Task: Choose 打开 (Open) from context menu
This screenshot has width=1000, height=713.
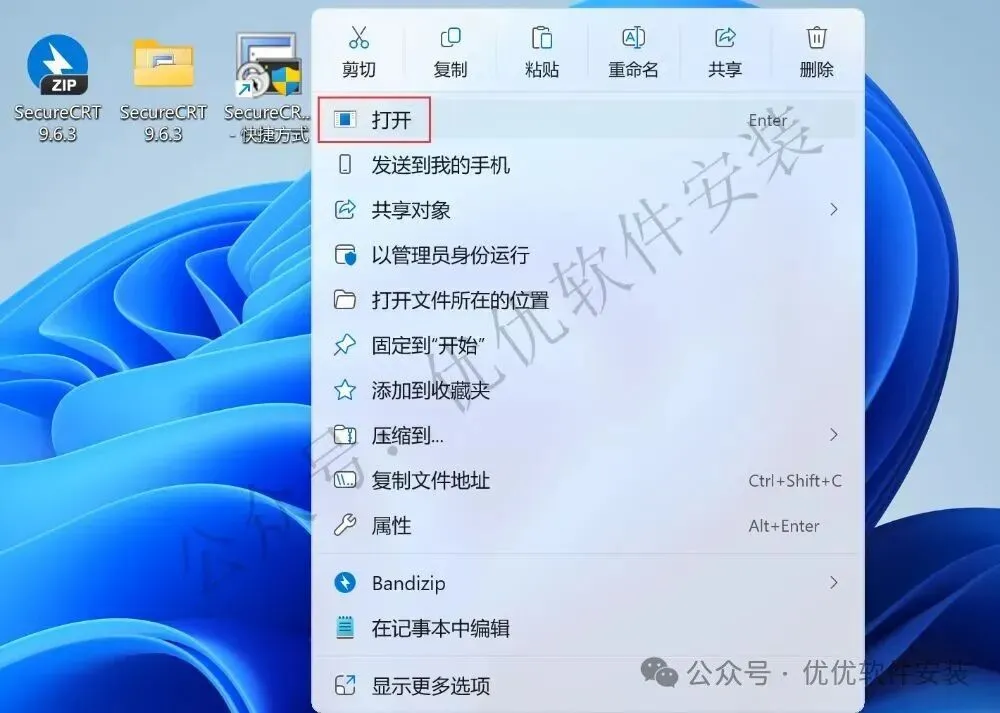Action: [587, 119]
